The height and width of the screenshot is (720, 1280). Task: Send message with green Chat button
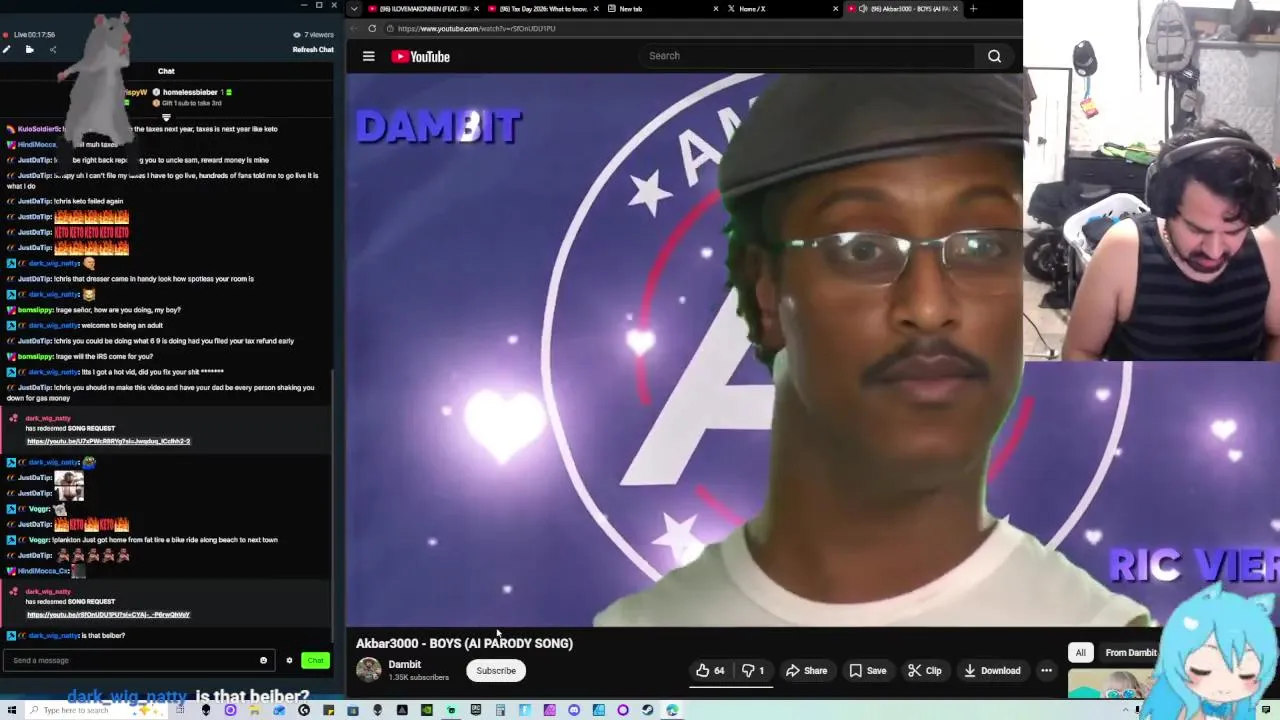pyautogui.click(x=315, y=660)
